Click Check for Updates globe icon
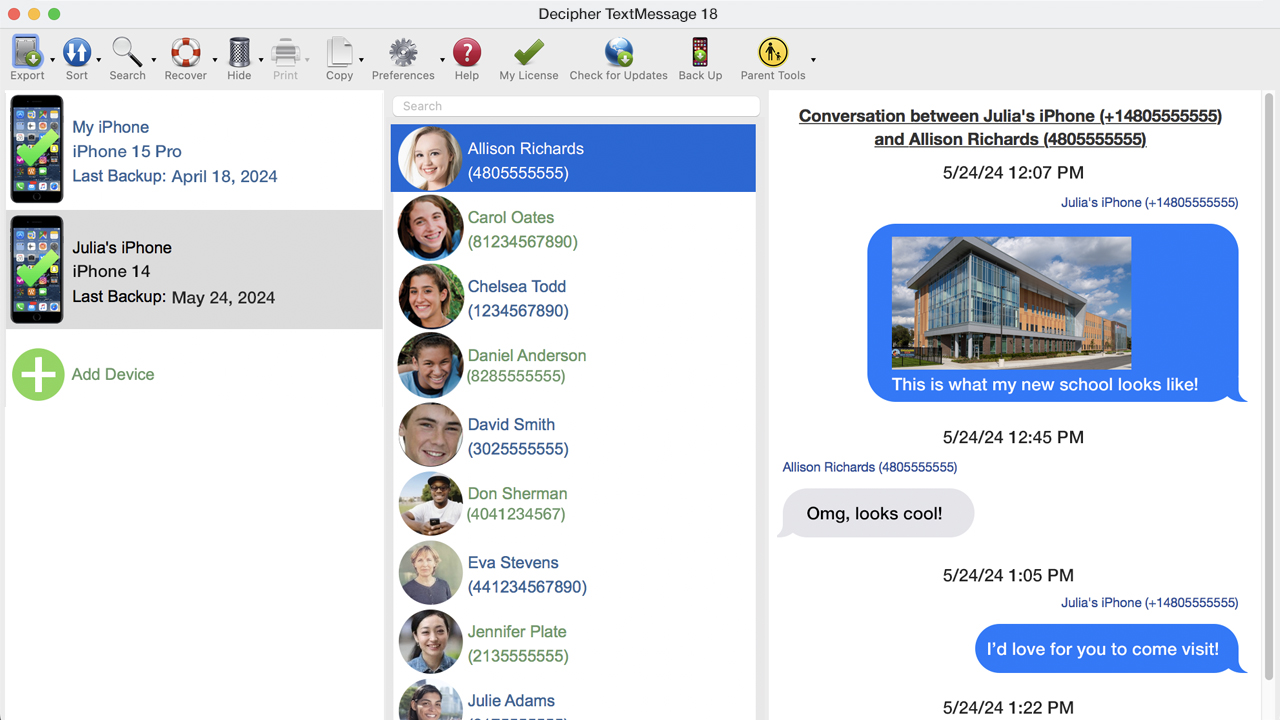The height and width of the screenshot is (720, 1280). pos(618,53)
